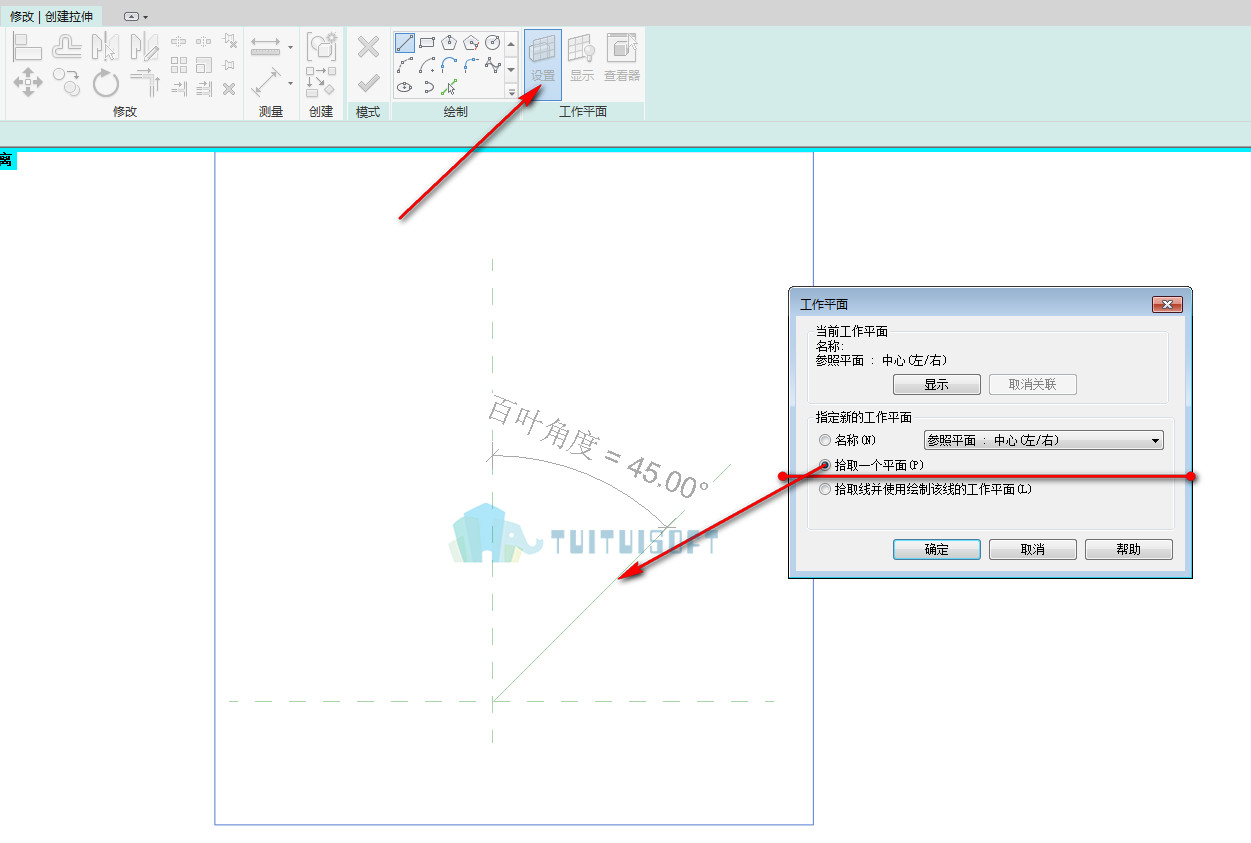This screenshot has width=1251, height=843.
Task: Activate the Move tool
Action: pos(27,83)
